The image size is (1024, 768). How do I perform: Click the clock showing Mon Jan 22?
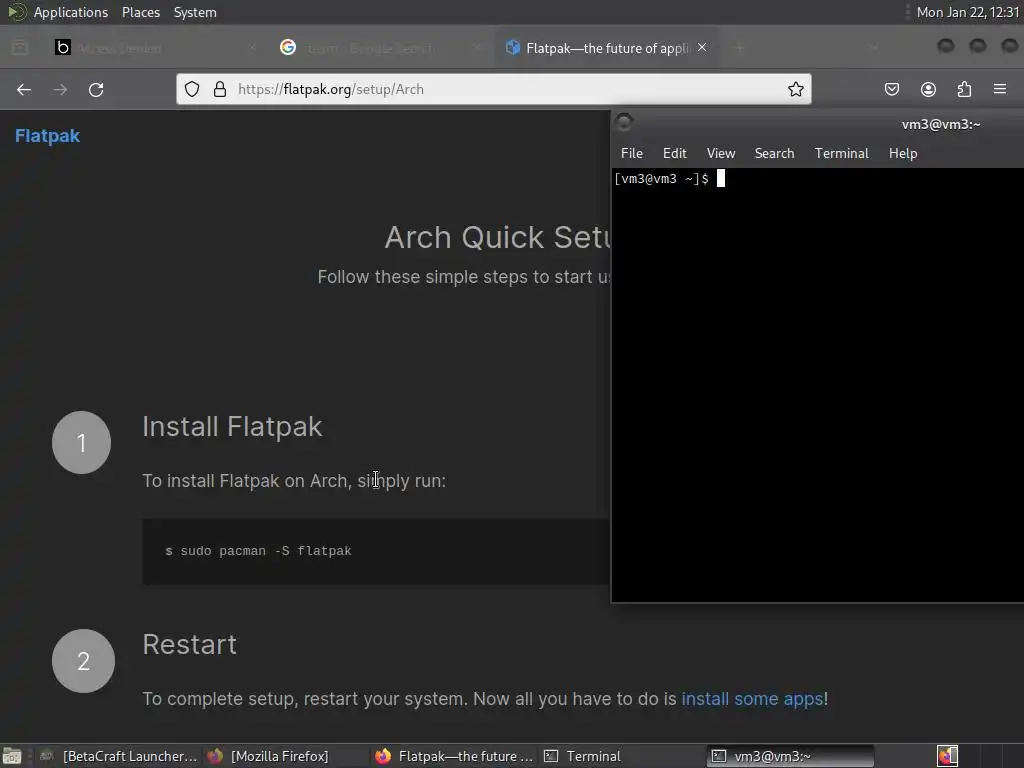968,12
